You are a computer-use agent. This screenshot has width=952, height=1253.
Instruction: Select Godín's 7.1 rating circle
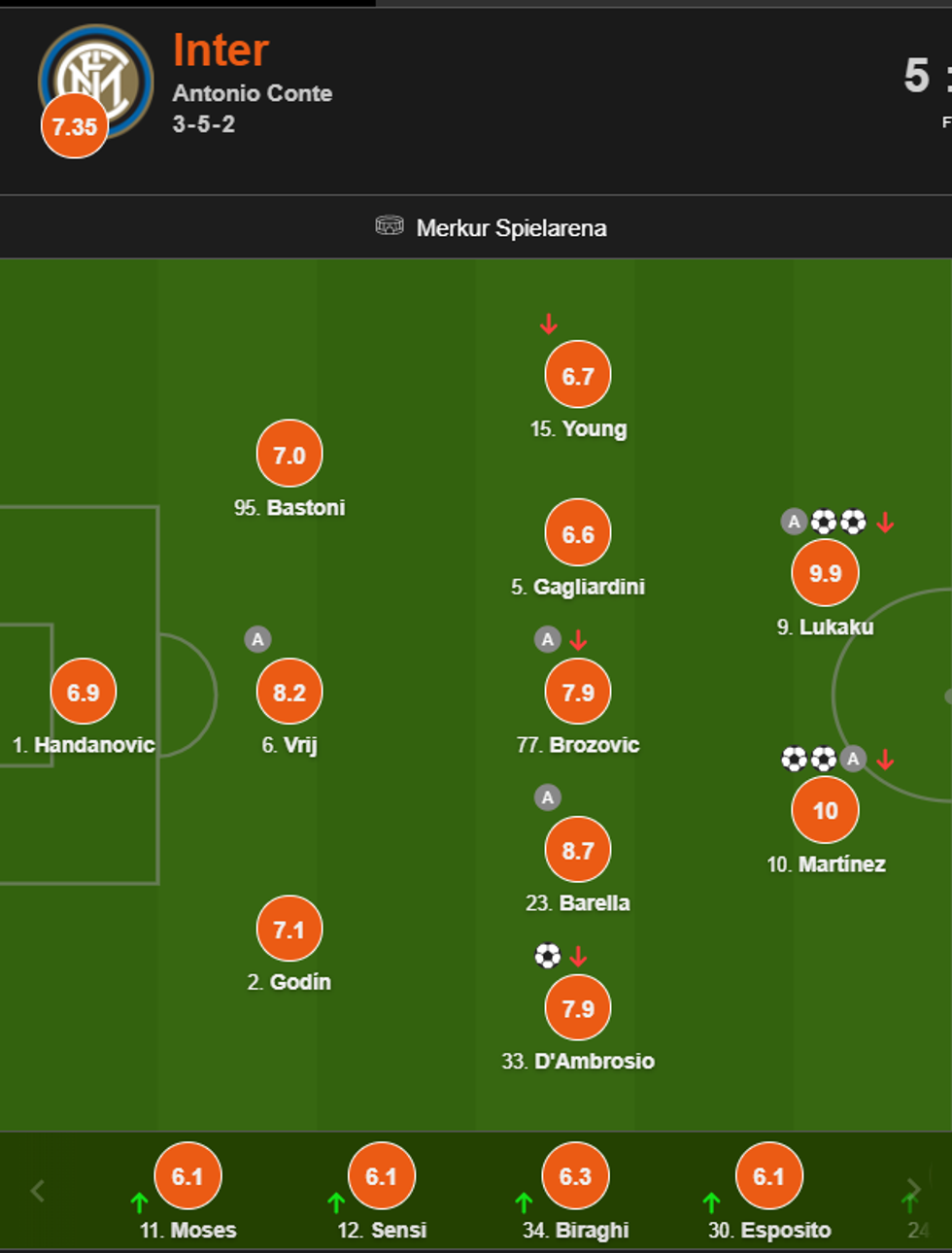click(289, 930)
